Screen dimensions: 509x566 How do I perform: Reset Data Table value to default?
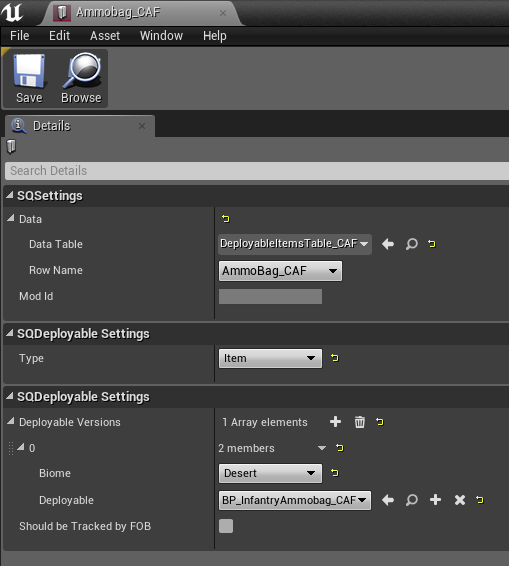pos(432,244)
